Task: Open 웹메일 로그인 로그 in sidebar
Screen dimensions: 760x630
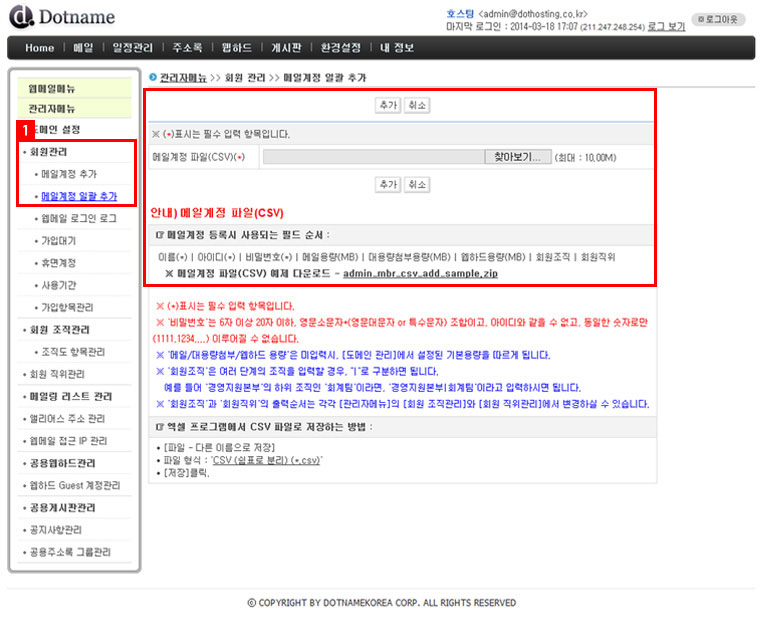Action: [79, 218]
